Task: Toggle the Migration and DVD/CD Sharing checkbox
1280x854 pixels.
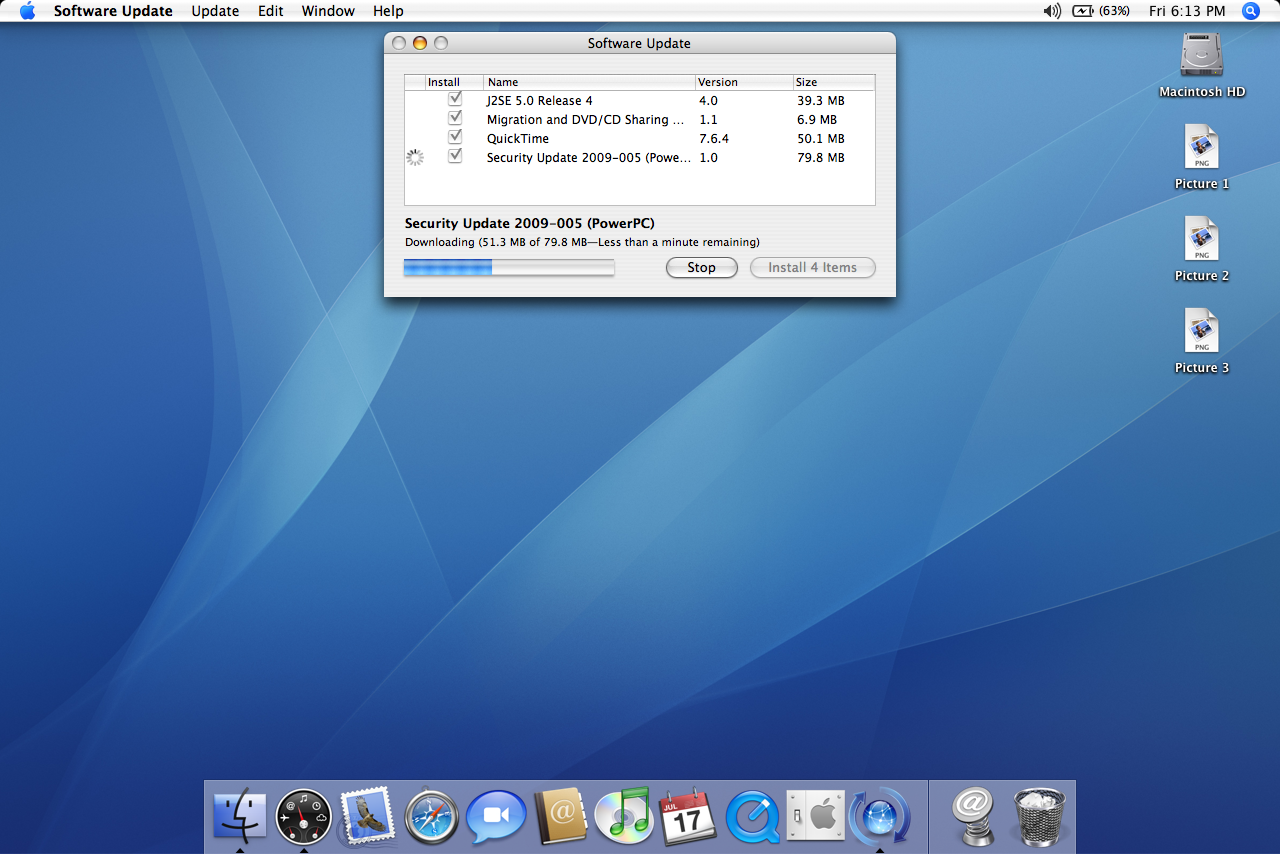Action: 455,118
